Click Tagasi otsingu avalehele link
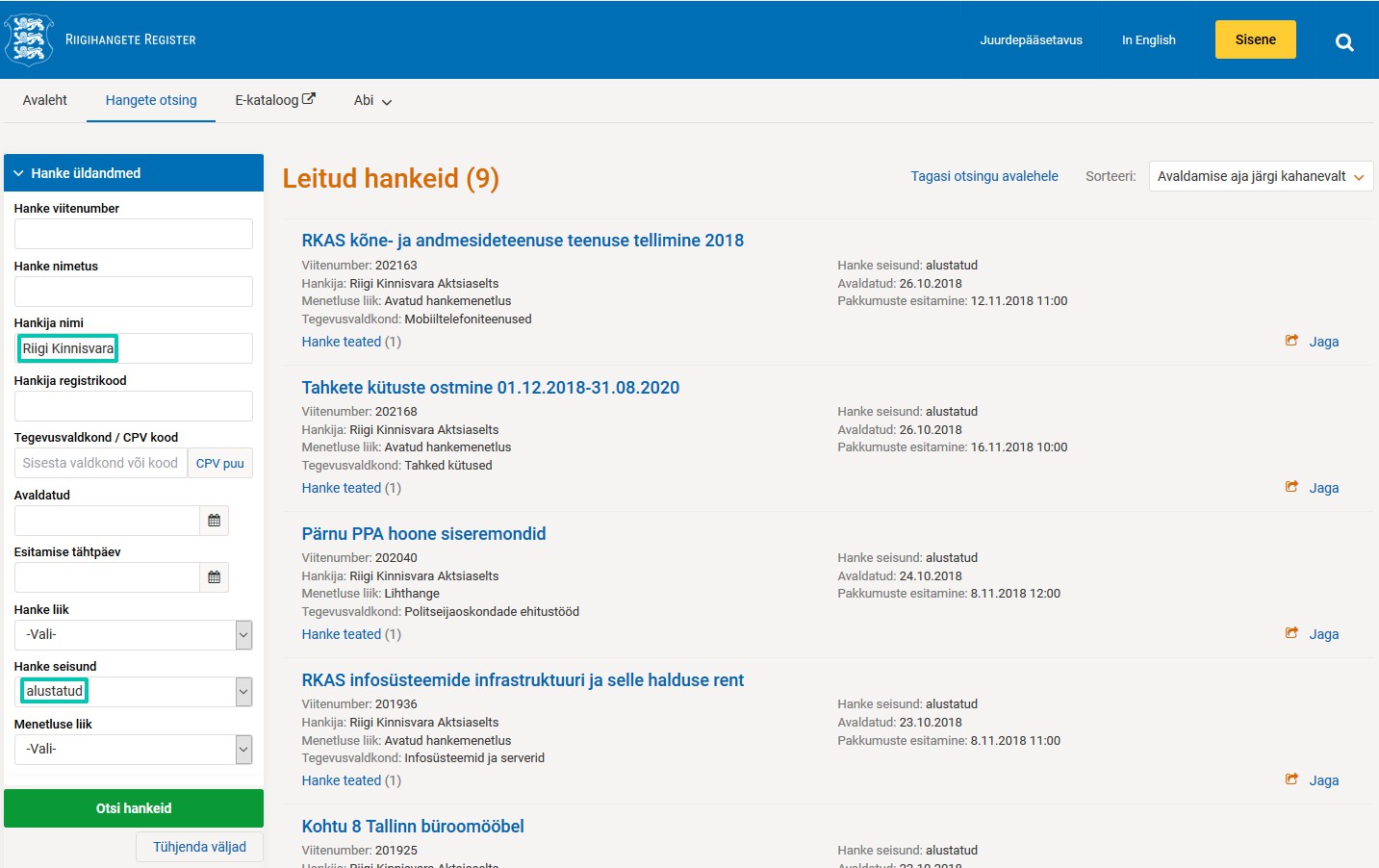Image resolution: width=1379 pixels, height=868 pixels. 983,176
